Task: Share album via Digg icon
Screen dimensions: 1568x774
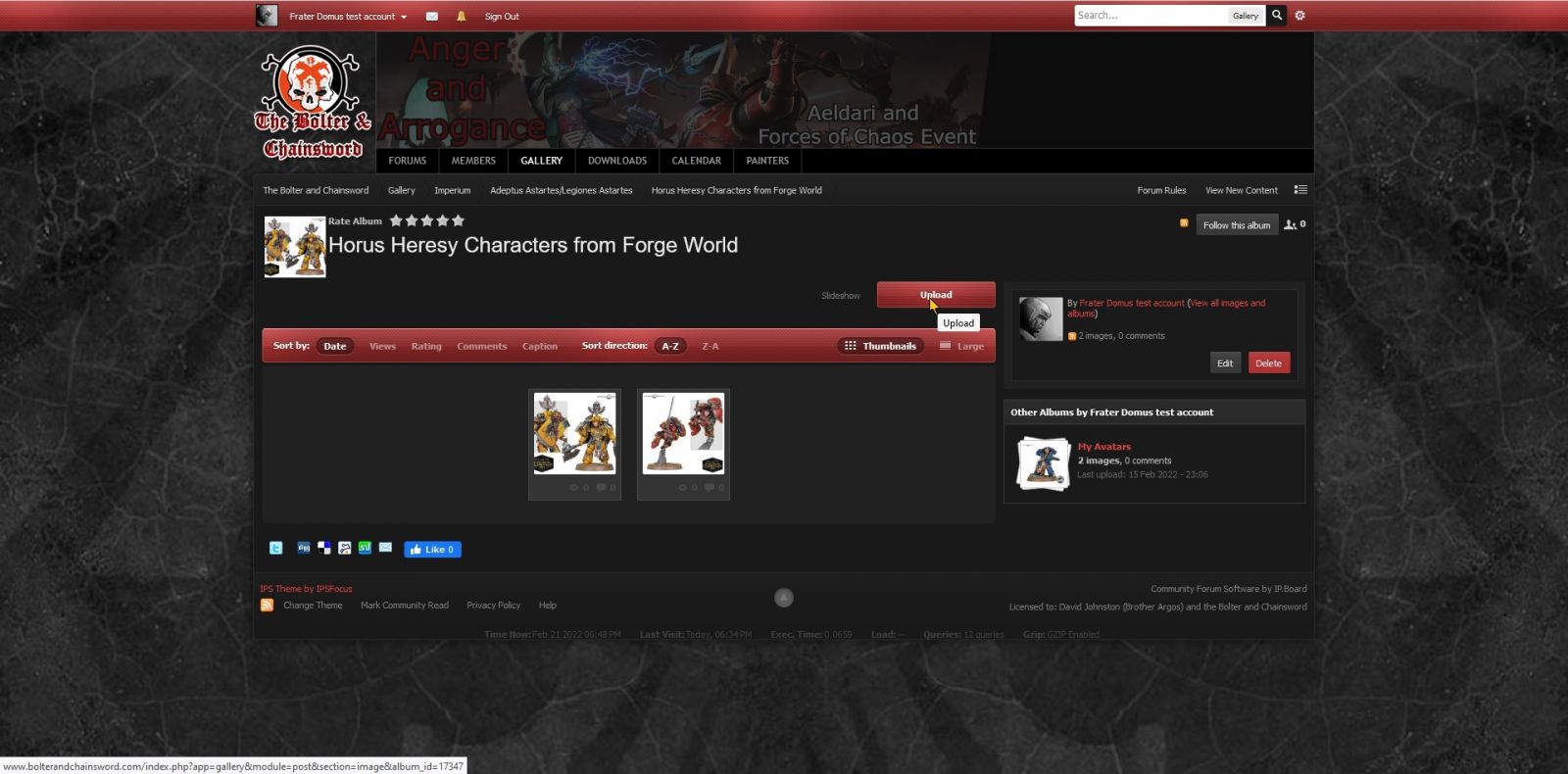Action: (304, 549)
